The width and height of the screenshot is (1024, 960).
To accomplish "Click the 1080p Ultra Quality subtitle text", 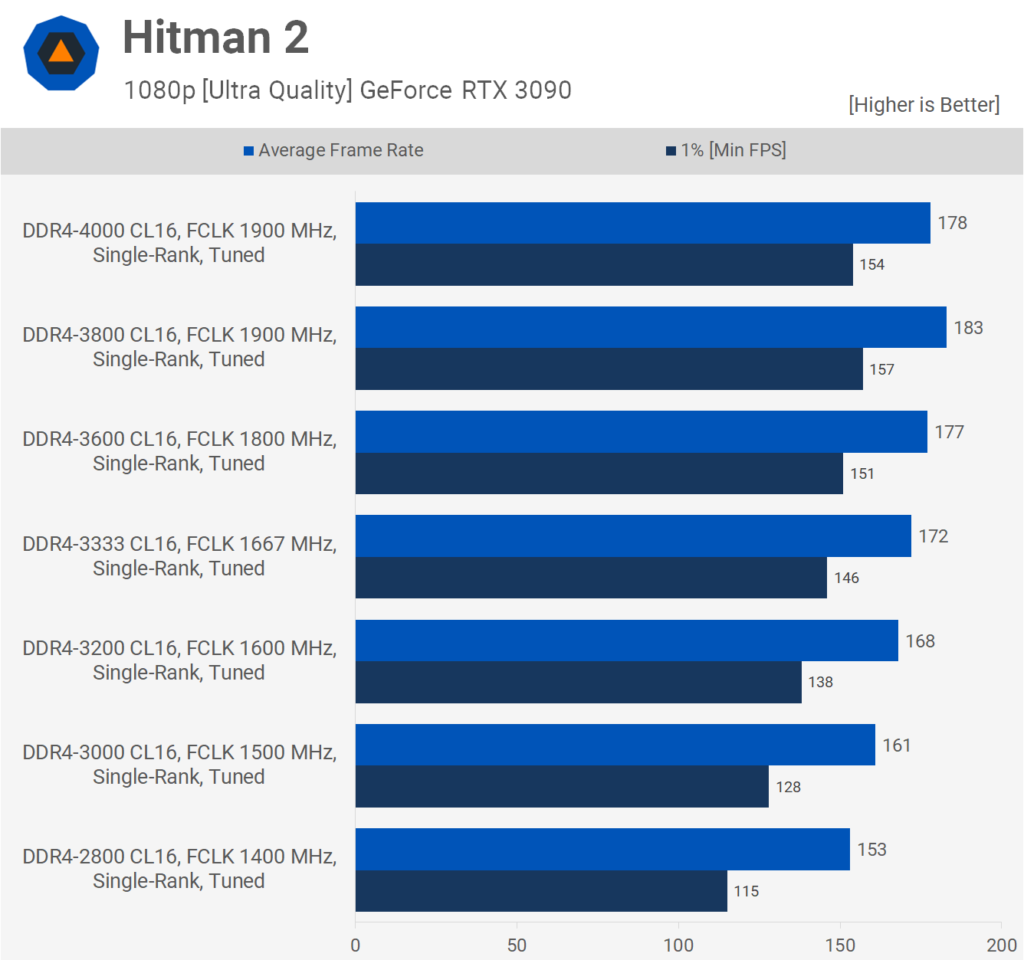I will click(347, 91).
